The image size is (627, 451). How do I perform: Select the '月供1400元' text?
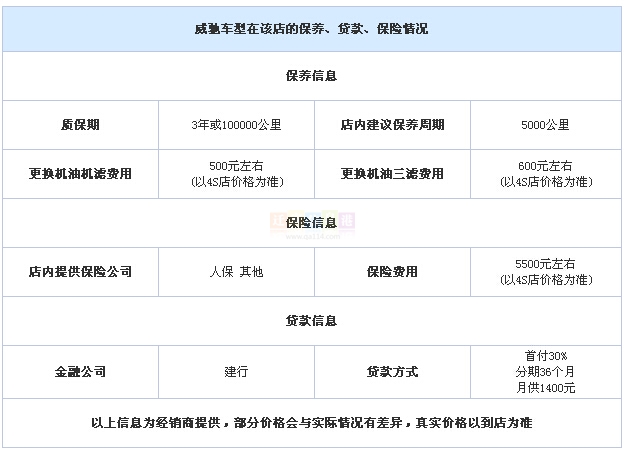[545, 387]
